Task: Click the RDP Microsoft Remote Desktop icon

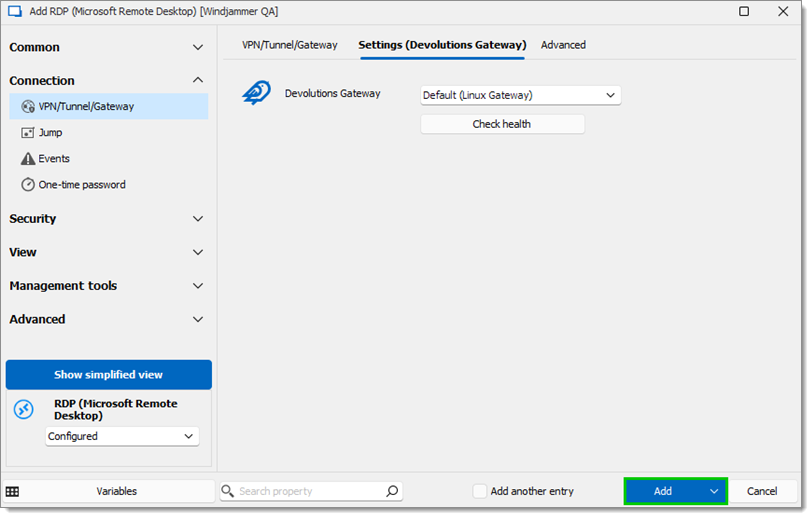Action: pyautogui.click(x=24, y=409)
